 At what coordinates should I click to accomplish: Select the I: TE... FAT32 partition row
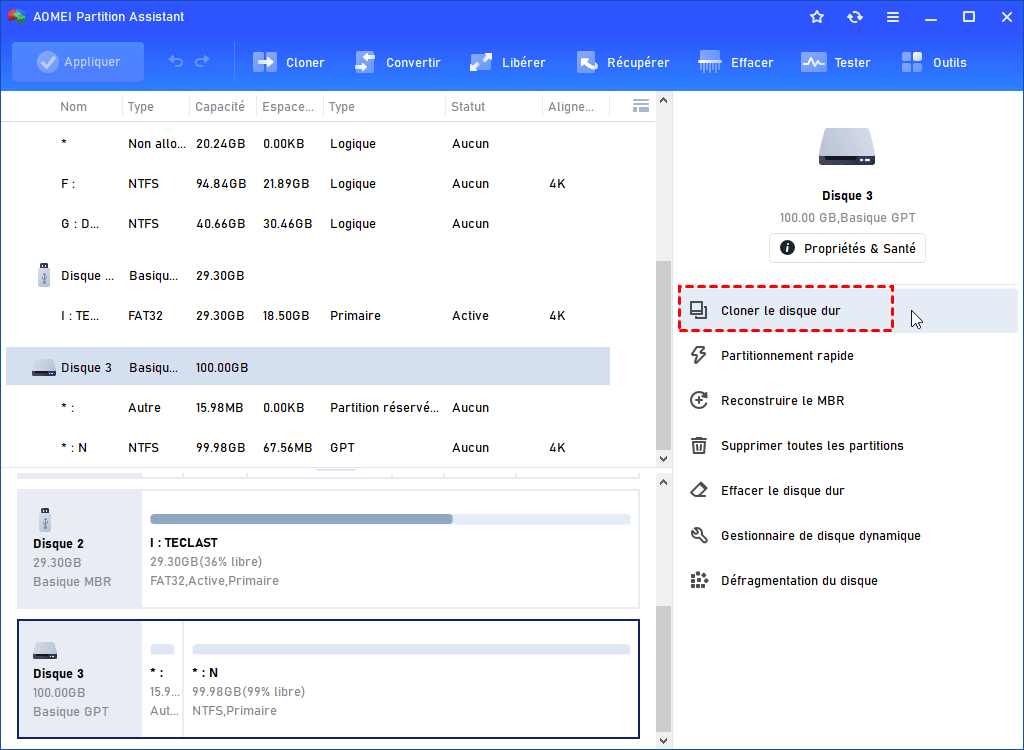pos(308,316)
